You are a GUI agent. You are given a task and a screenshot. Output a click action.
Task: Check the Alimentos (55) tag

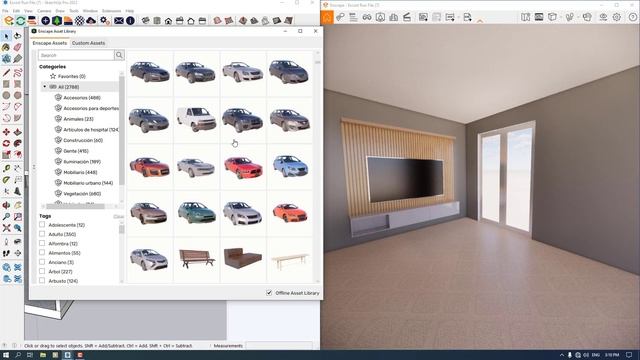[42, 253]
